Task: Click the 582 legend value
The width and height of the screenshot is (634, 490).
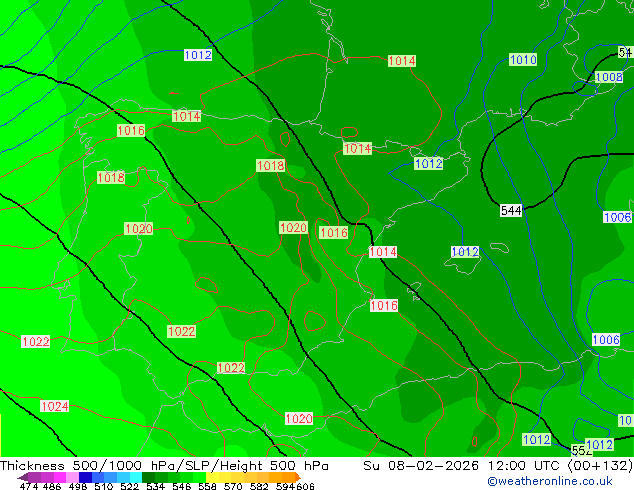Action: click(x=259, y=486)
